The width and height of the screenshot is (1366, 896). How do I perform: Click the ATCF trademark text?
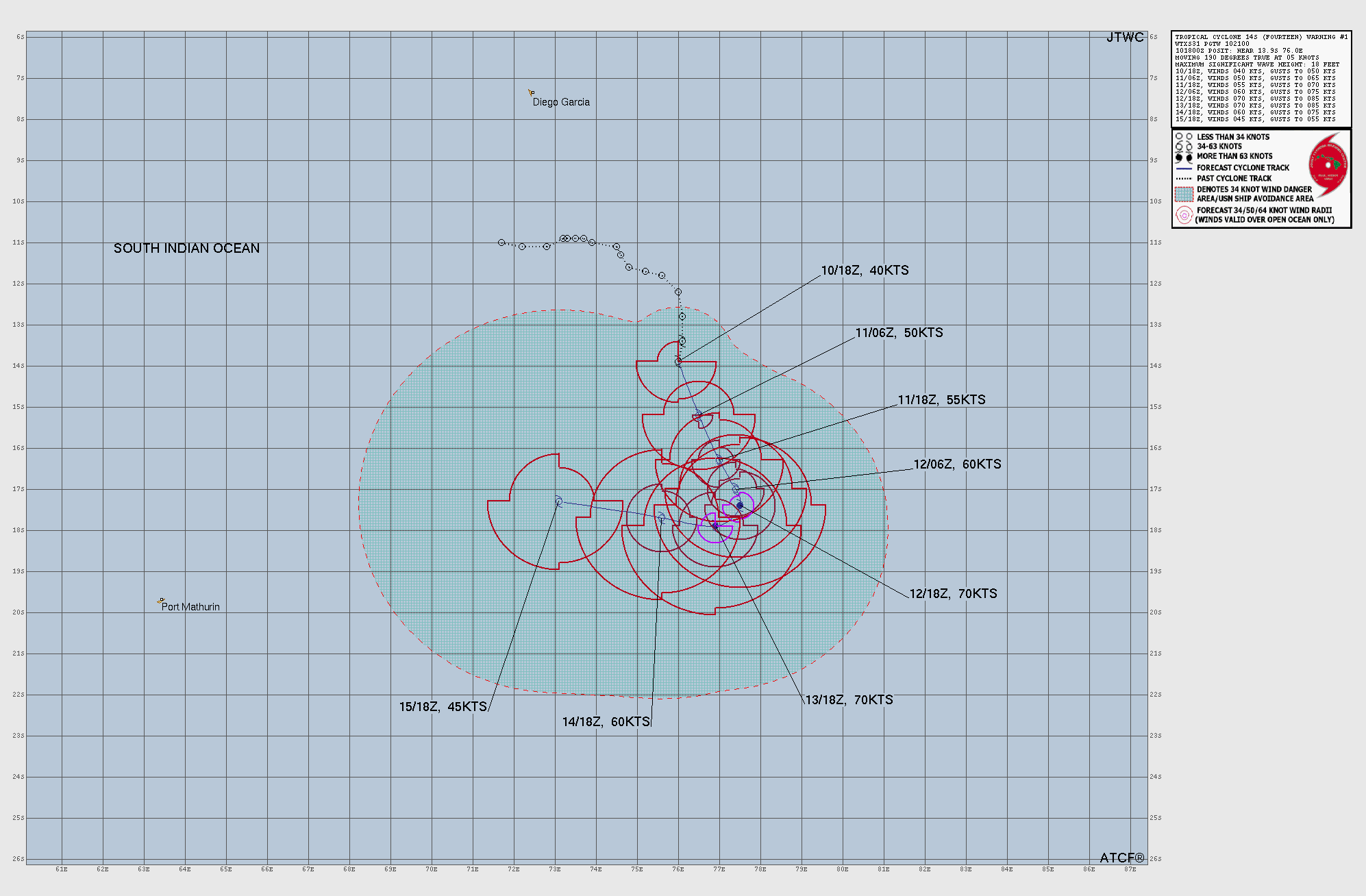tap(1121, 858)
